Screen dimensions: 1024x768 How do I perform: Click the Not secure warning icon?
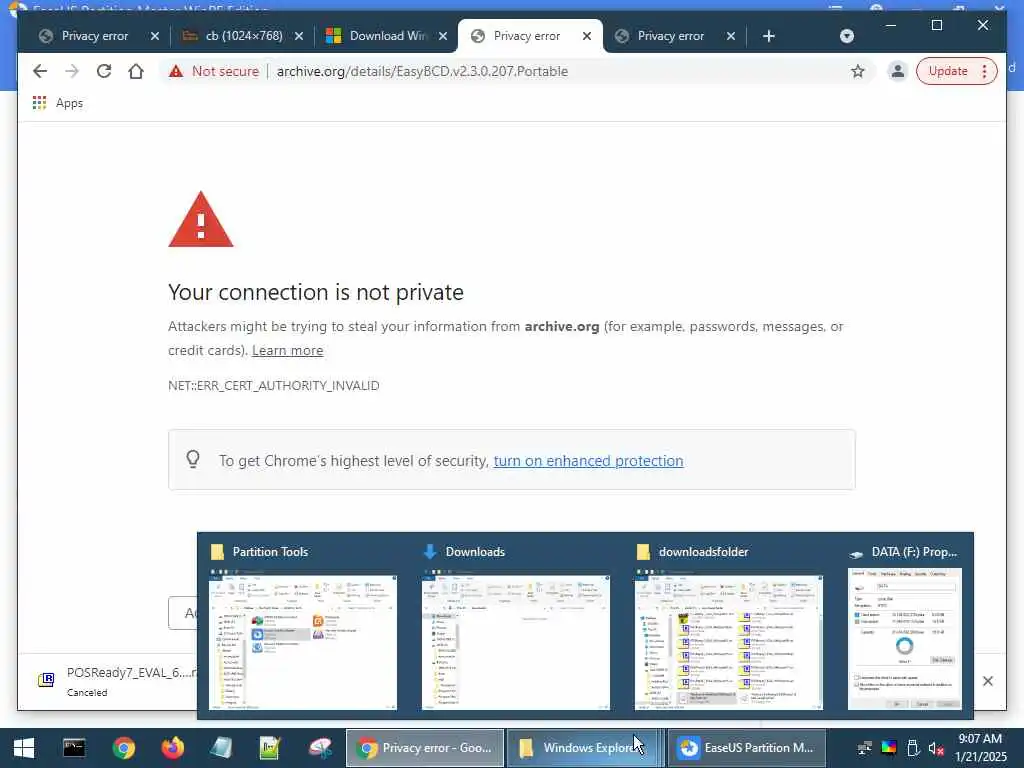[176, 71]
